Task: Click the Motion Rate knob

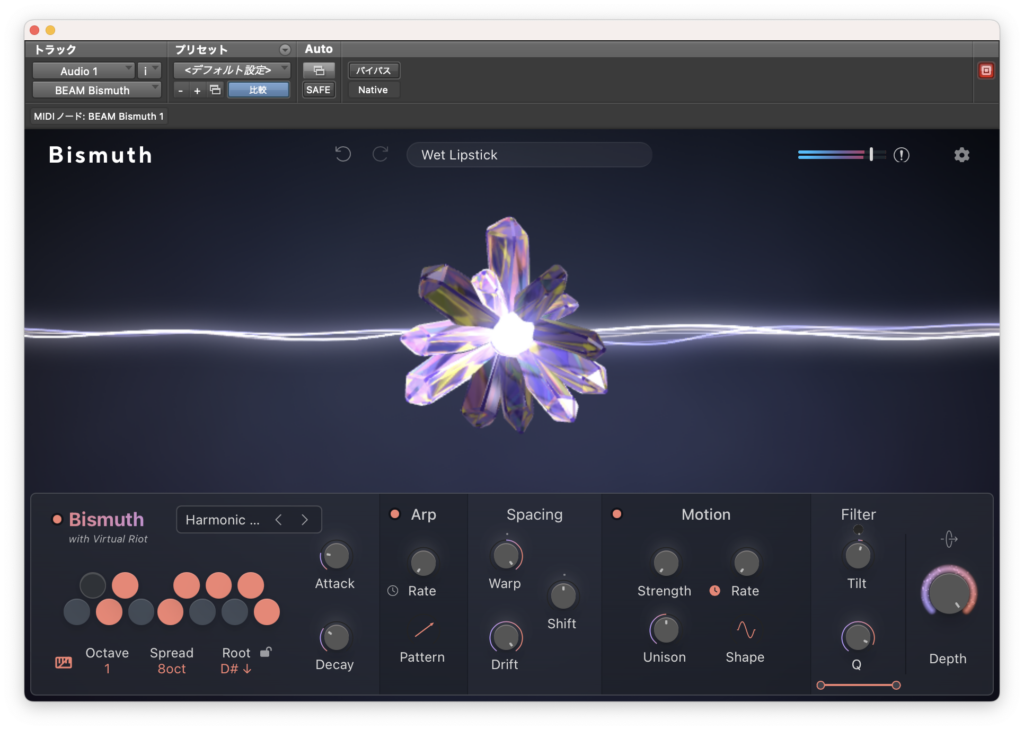Action: point(746,563)
